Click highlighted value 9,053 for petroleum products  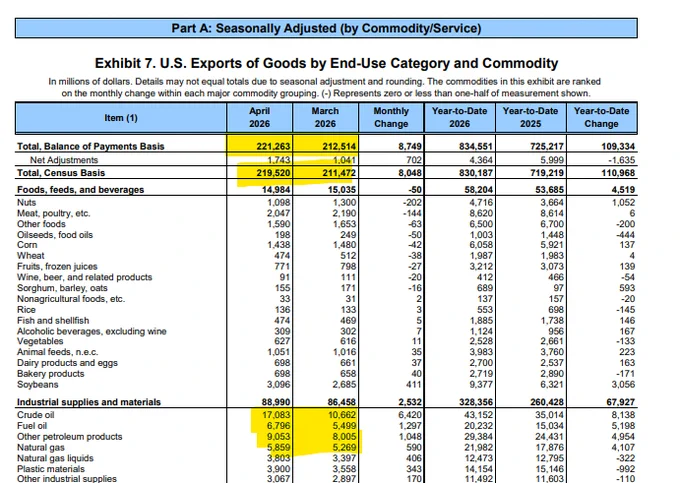click(278, 437)
